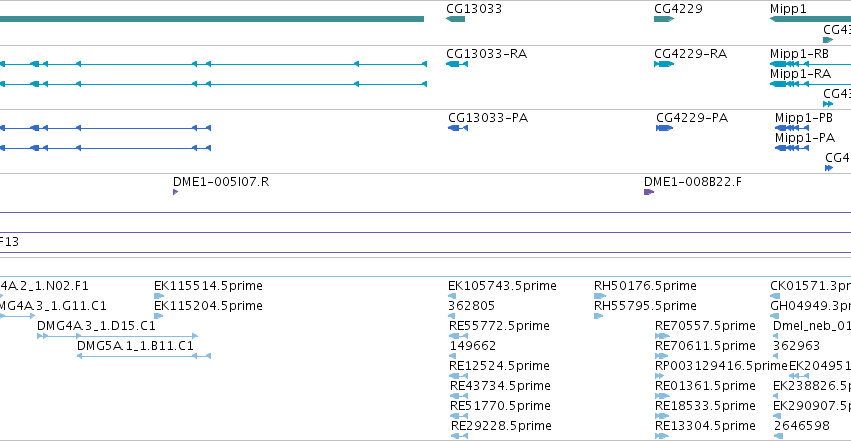The image size is (851, 441).
Task: Click the EK115514.5prime EST arrow
Action: 158,296
